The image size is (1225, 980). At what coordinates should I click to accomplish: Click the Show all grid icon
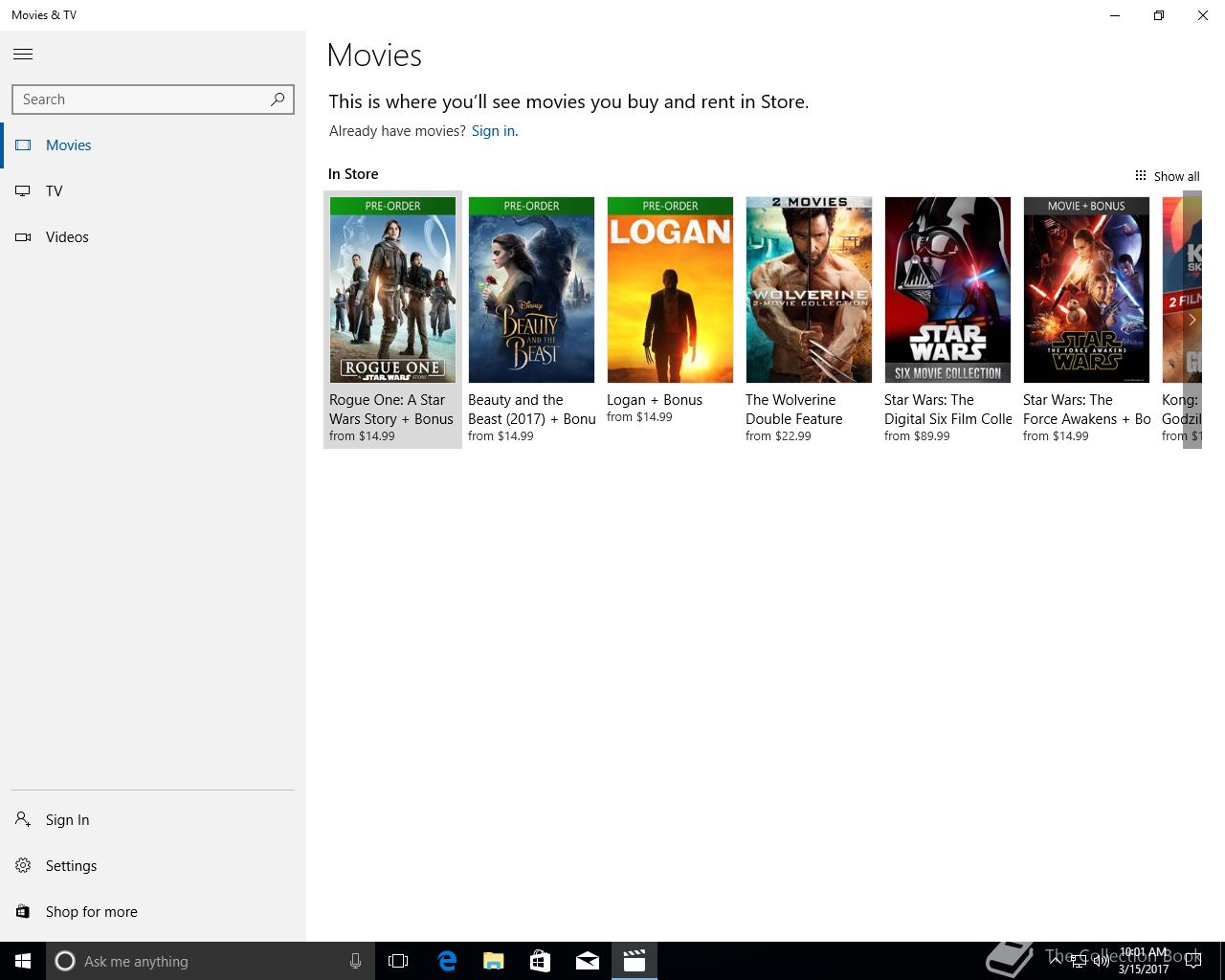pos(1141,175)
